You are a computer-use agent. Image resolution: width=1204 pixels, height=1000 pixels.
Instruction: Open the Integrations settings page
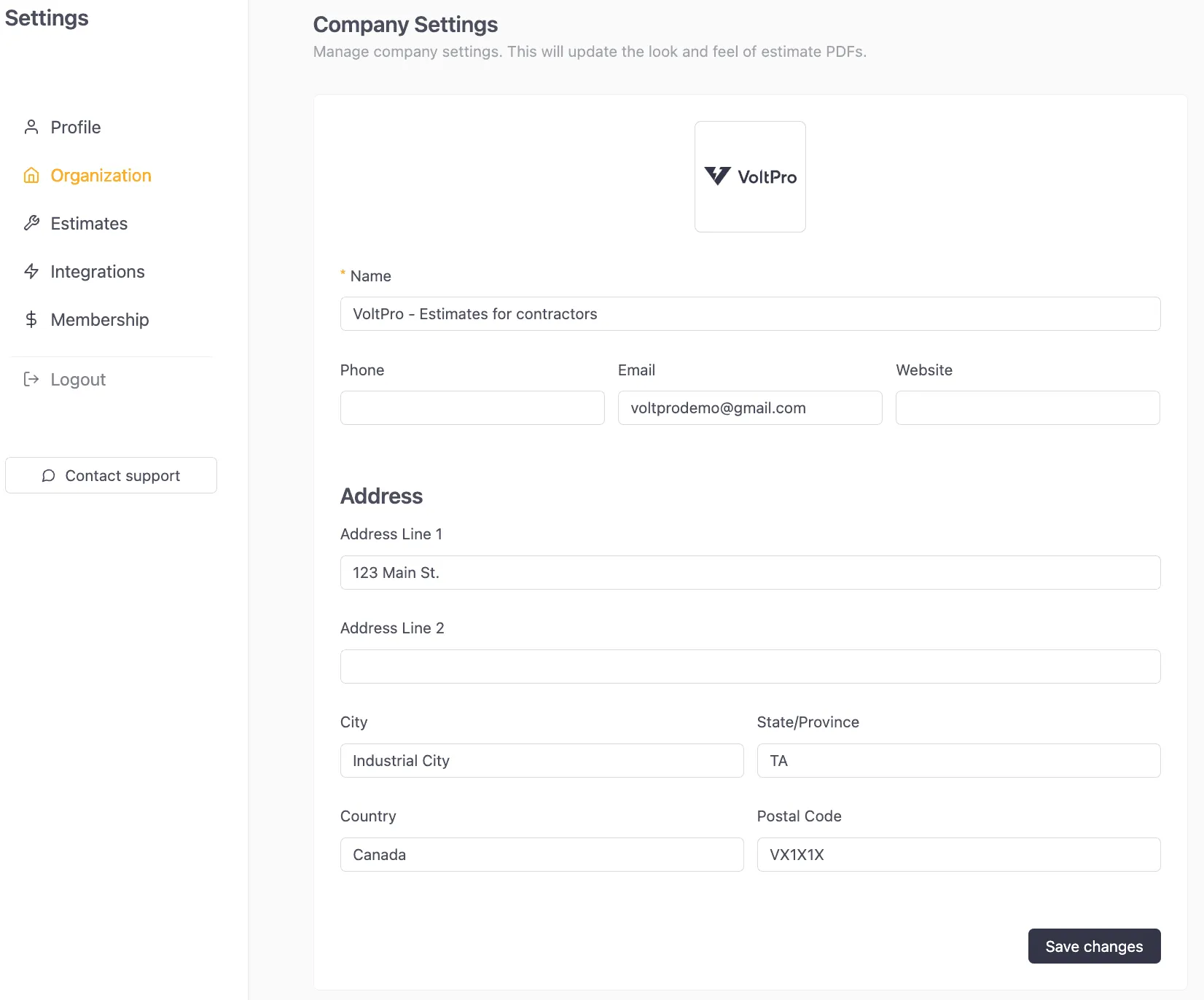(x=97, y=271)
